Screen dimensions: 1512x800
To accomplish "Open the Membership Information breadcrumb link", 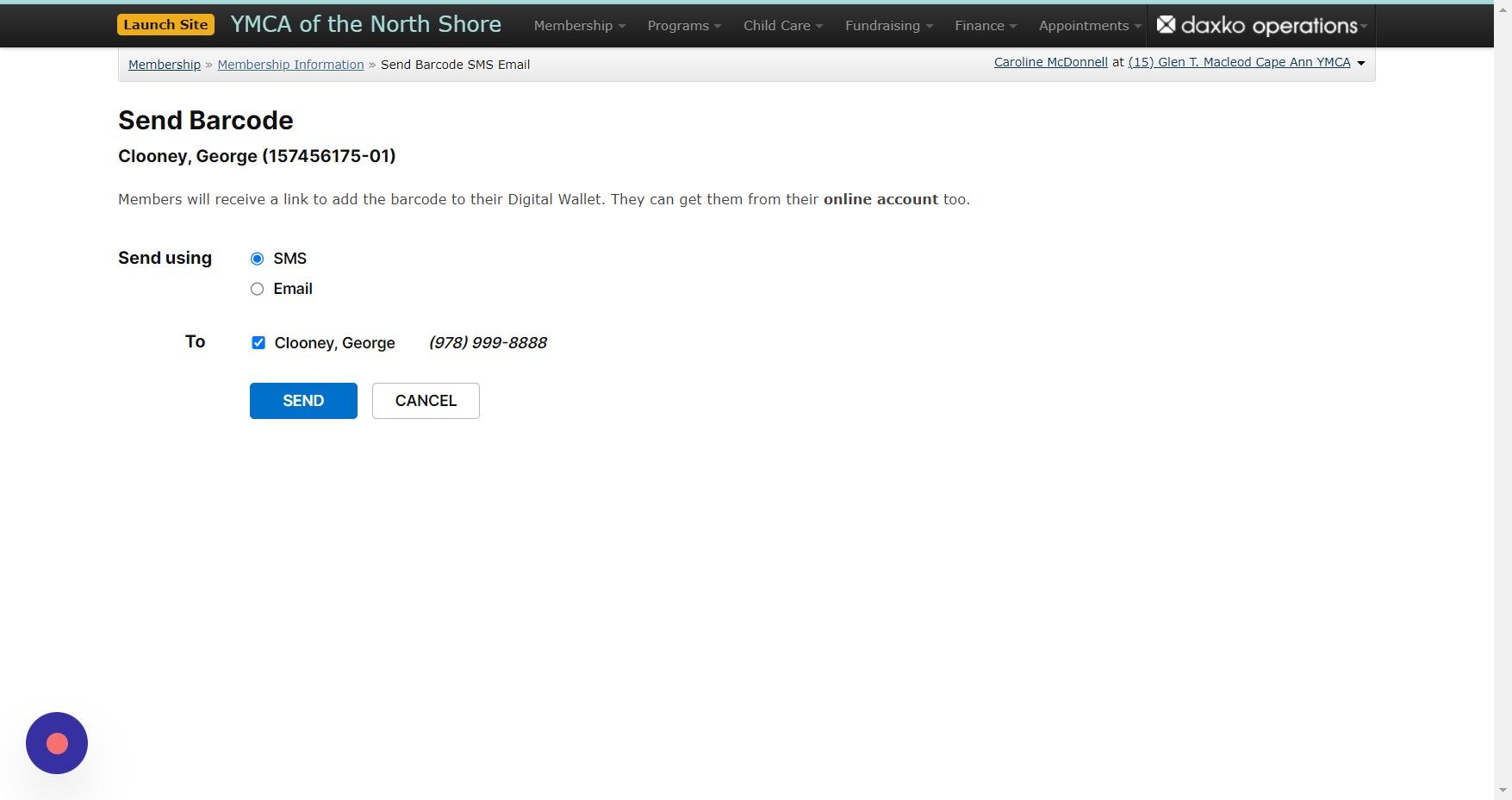I will [x=290, y=64].
